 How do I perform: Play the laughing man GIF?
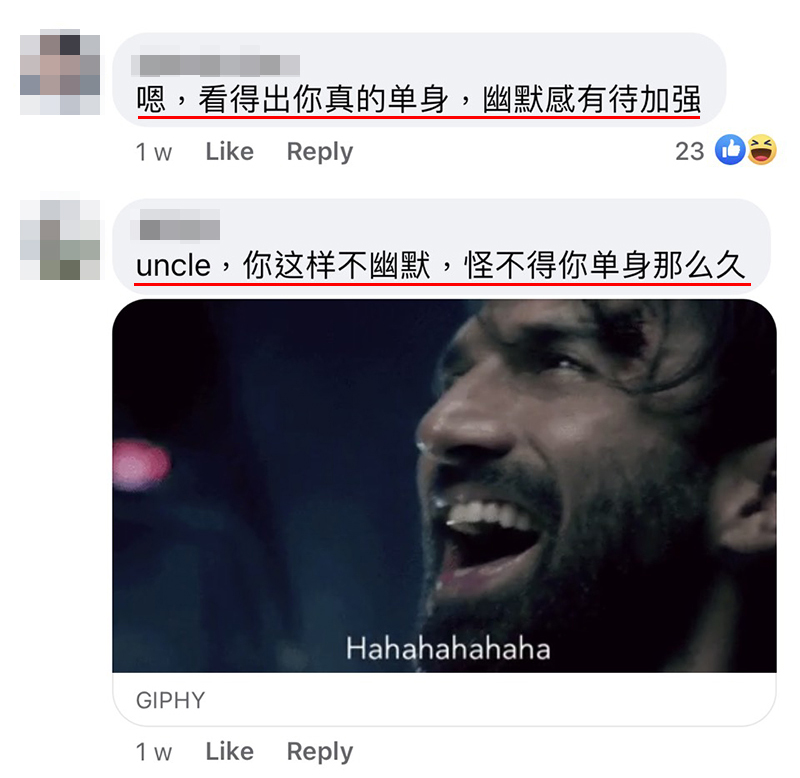444,486
